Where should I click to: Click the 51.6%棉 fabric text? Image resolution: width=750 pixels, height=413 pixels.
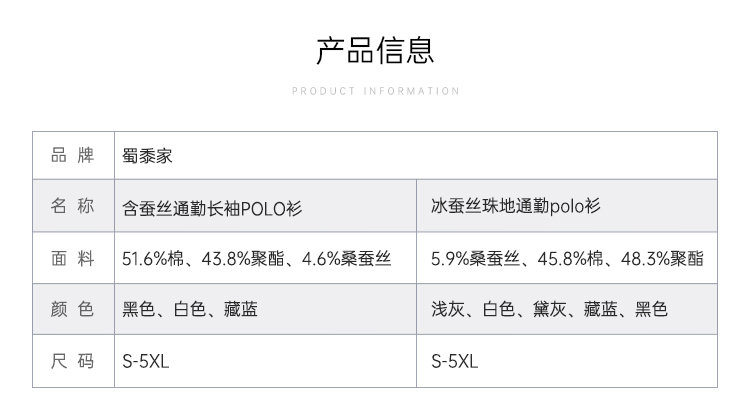point(154,259)
